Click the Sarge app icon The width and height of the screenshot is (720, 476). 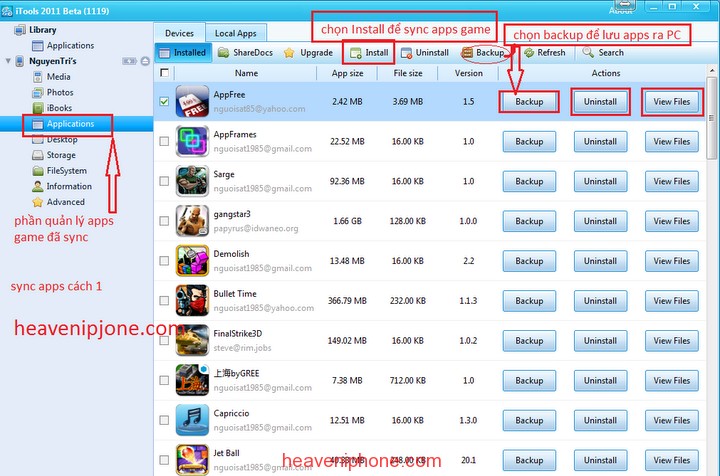click(192, 181)
